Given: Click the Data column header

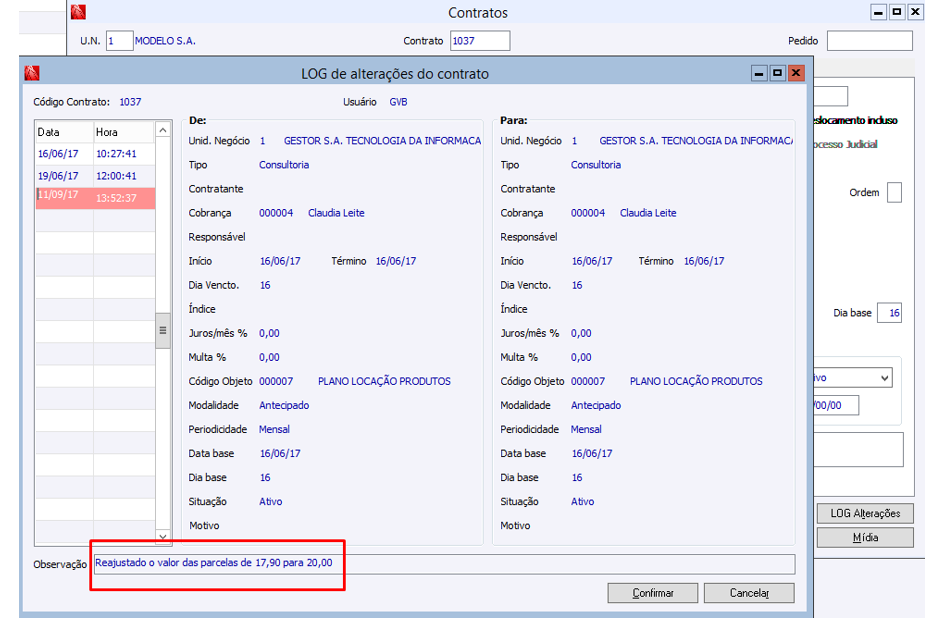Looking at the screenshot, I should click(64, 132).
